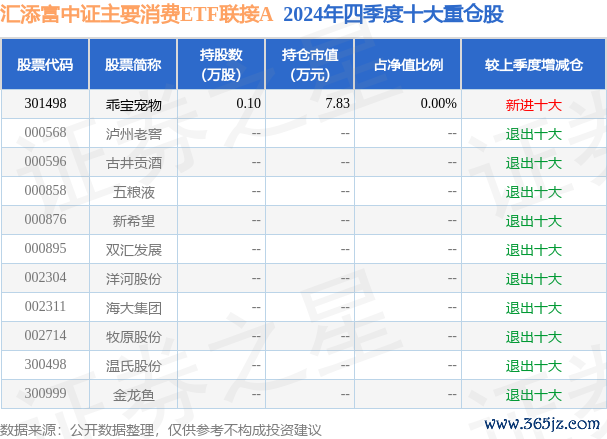This screenshot has height=439, width=607.
Task: Click 退出十大 in the 新希望 row
Action: [533, 221]
